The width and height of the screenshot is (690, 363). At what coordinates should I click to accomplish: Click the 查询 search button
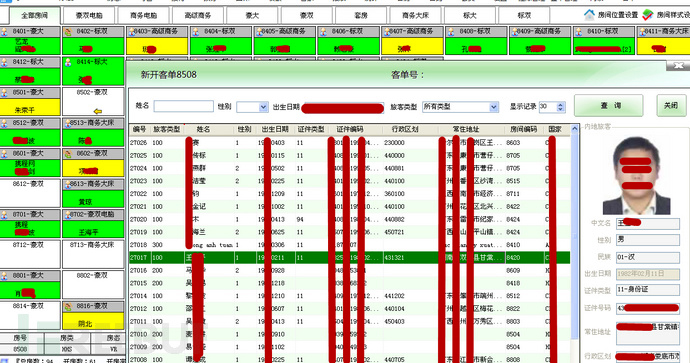coord(609,106)
